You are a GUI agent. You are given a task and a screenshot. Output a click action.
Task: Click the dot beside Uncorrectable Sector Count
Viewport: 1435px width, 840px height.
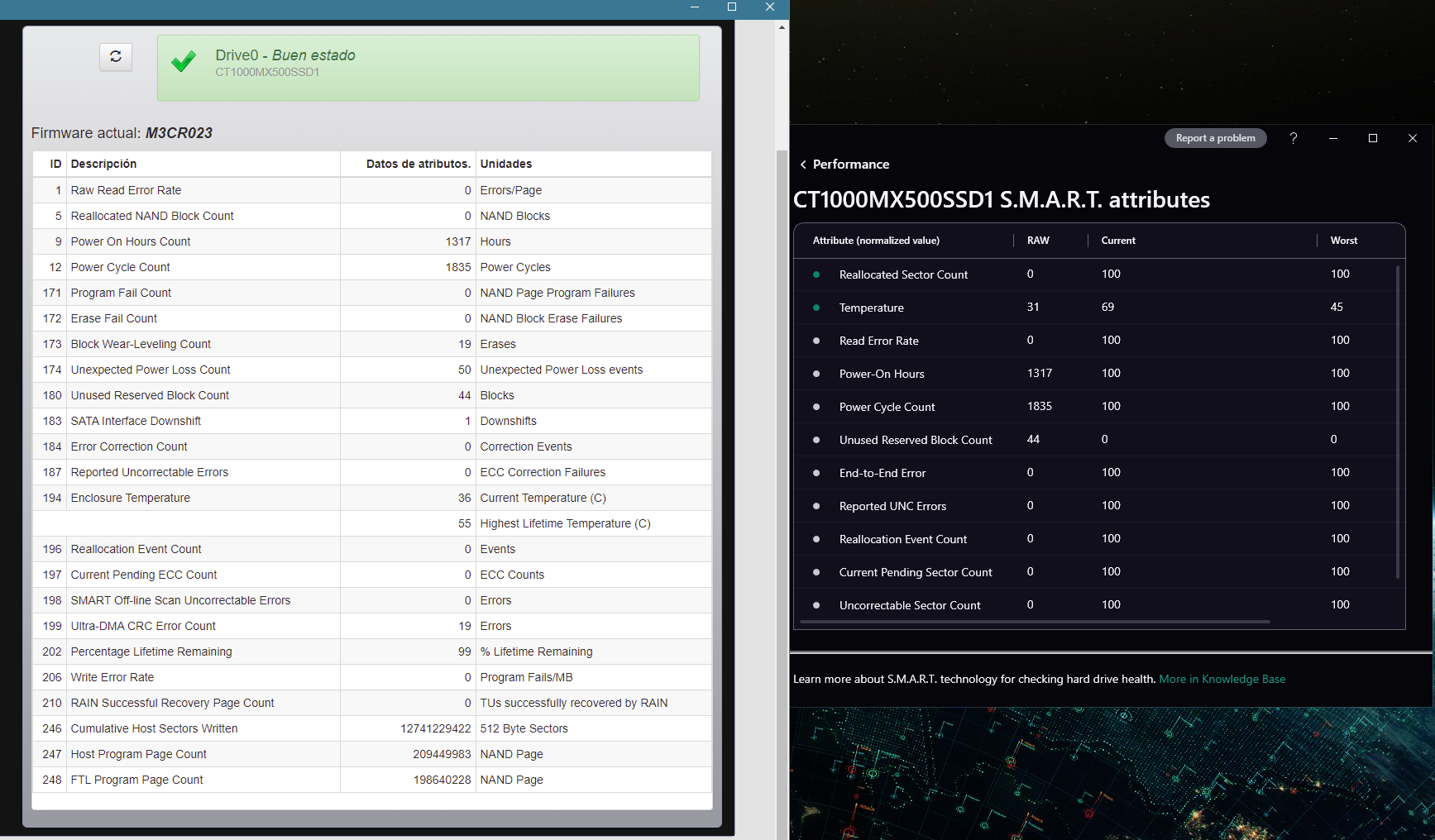click(816, 605)
